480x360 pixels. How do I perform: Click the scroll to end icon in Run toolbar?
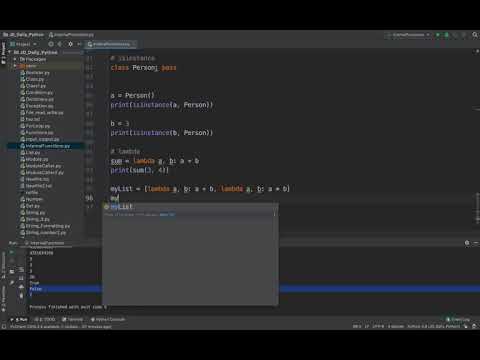(x=21, y=278)
